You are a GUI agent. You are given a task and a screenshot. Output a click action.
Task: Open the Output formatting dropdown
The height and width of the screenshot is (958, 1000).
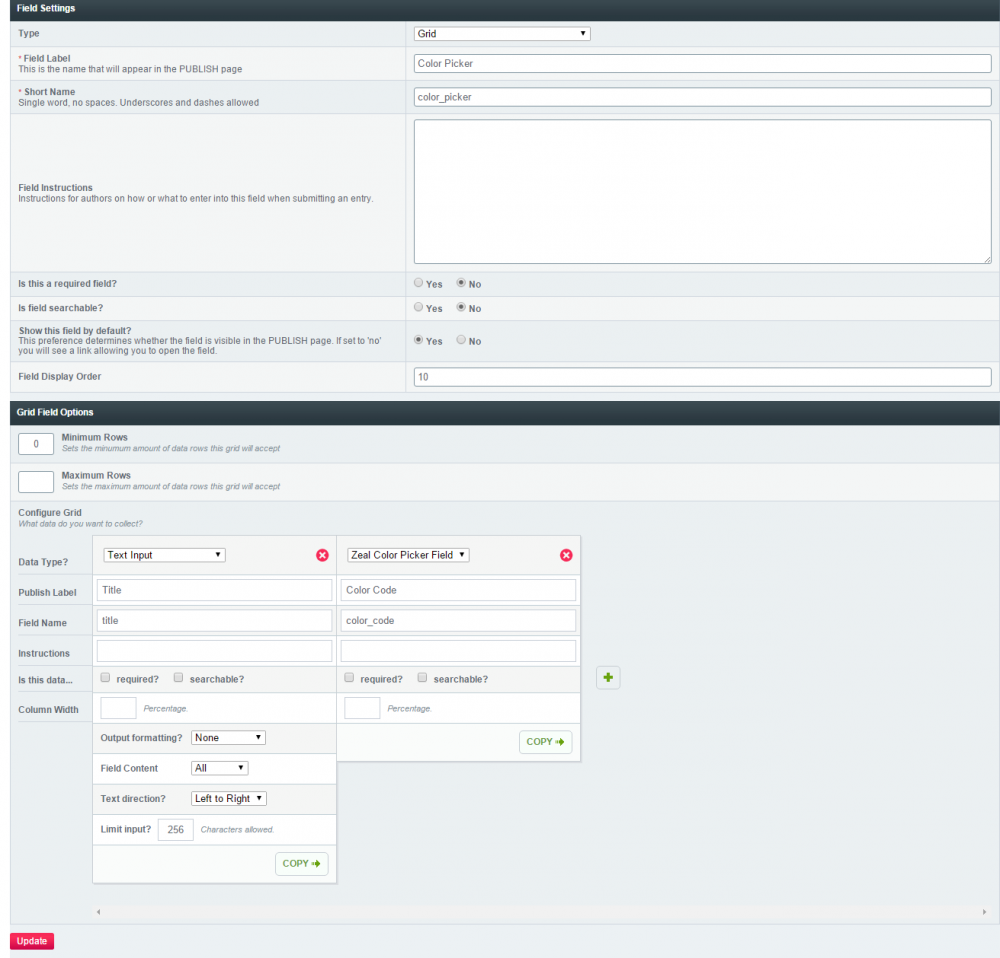pyautogui.click(x=228, y=737)
